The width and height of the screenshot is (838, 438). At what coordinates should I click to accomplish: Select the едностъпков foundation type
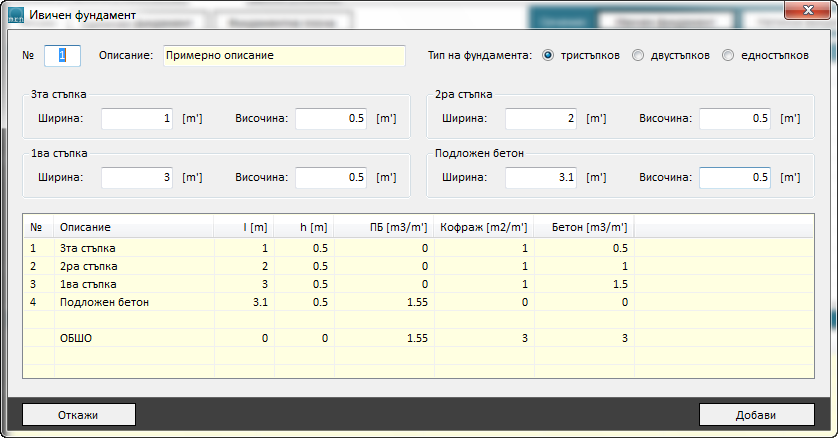pyautogui.click(x=728, y=56)
